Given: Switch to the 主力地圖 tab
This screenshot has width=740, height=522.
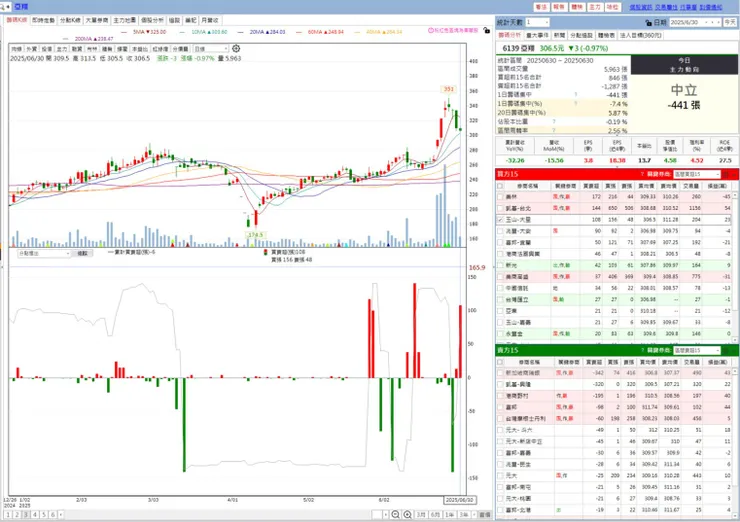Looking at the screenshot, I should pyautogui.click(x=125, y=20).
